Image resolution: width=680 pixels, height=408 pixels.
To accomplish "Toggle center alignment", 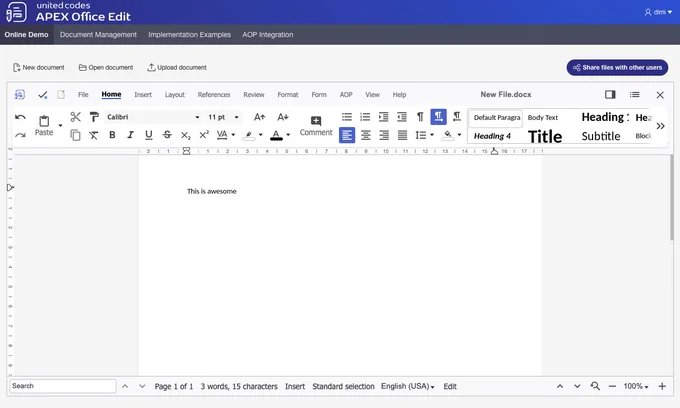I will pos(366,135).
